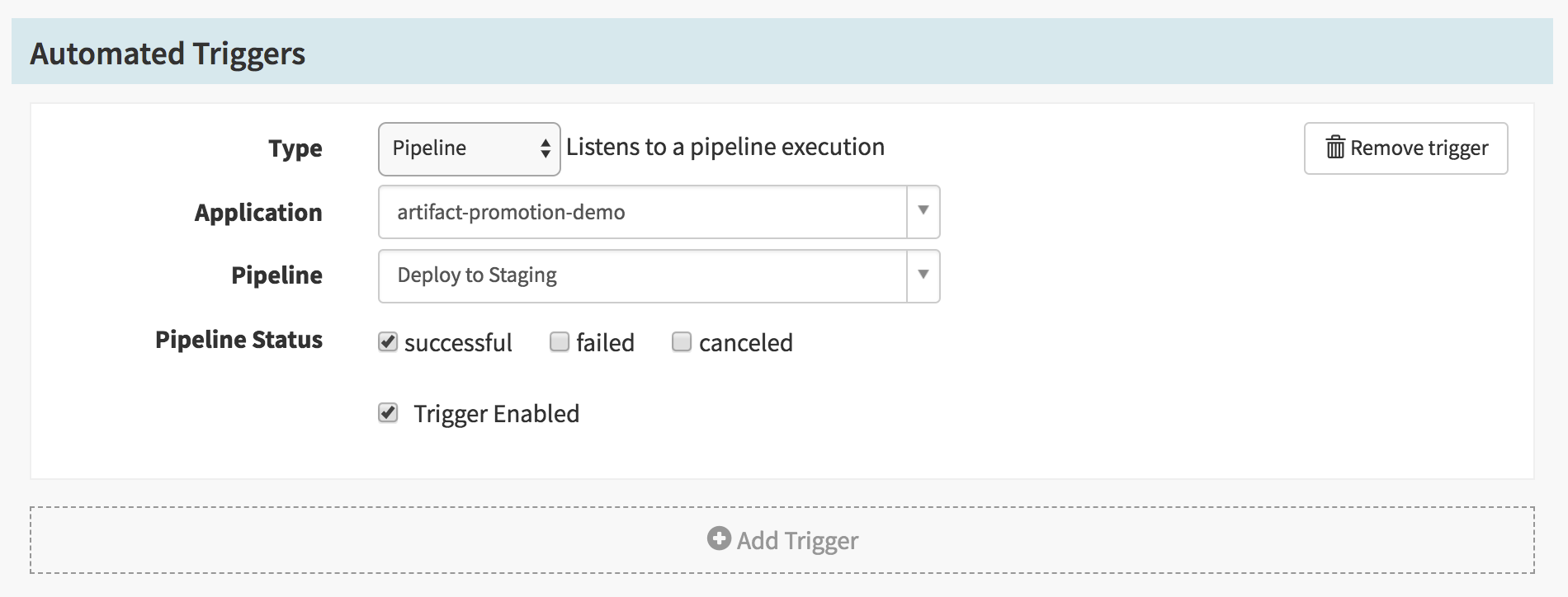Screen dimensions: 1568x597
Task: Enable the failed pipeline status checkbox
Action: tap(560, 341)
